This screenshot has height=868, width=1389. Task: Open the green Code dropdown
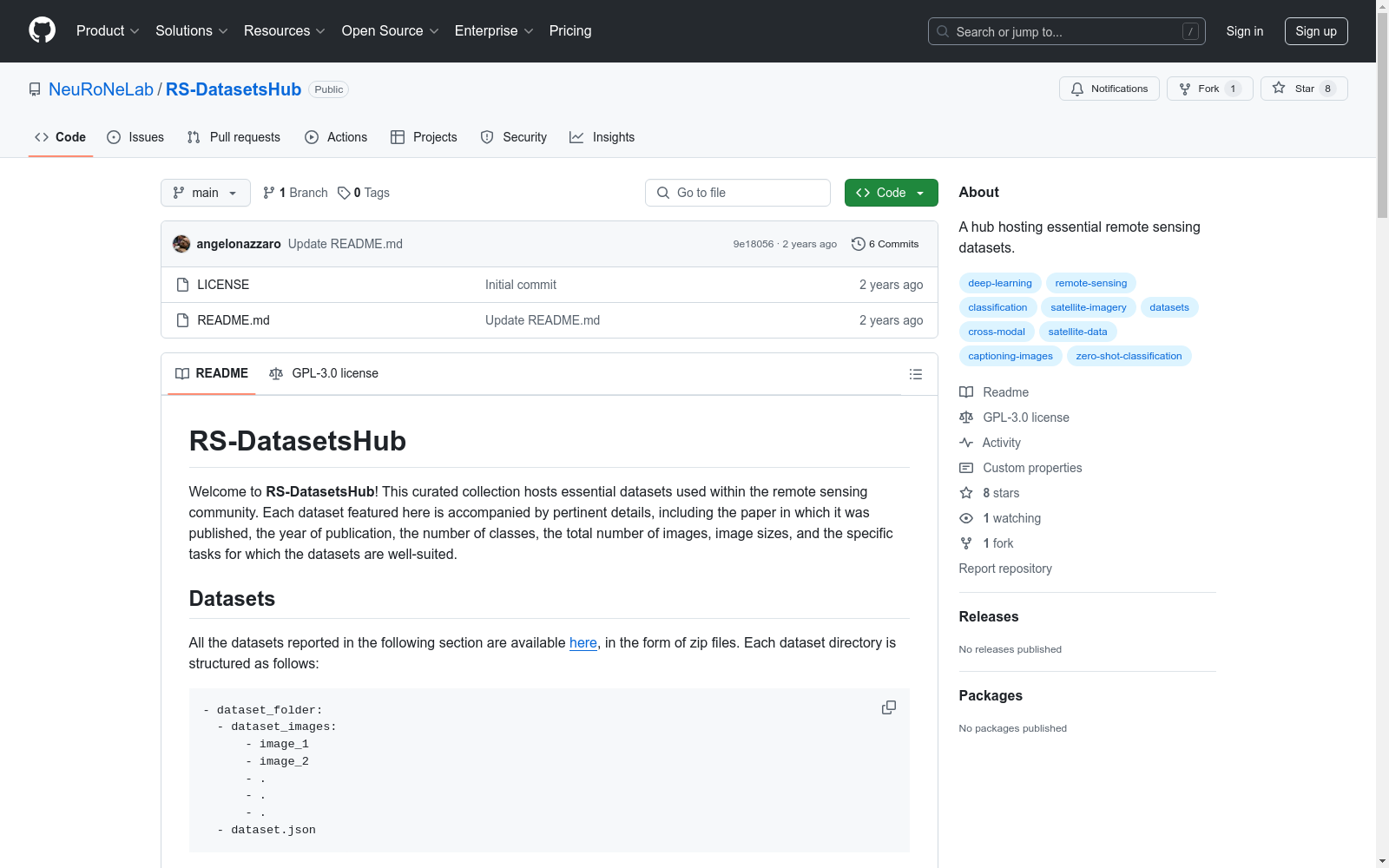(x=891, y=193)
